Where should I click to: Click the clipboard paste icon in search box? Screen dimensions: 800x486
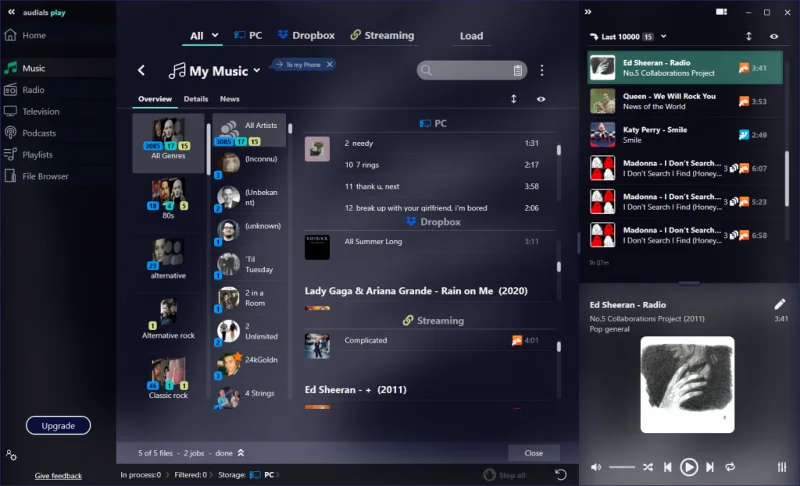517,70
